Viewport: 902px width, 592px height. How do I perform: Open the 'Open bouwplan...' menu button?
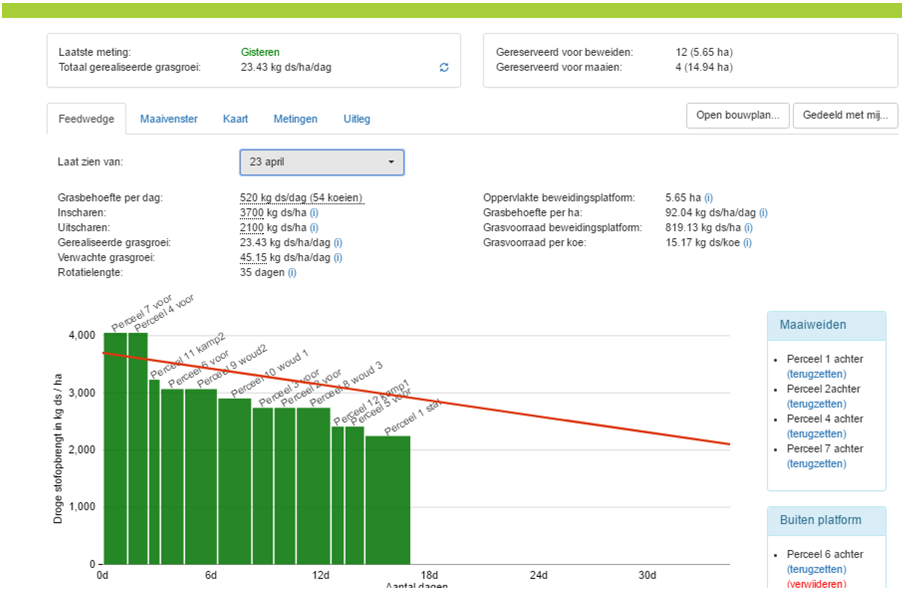737,116
